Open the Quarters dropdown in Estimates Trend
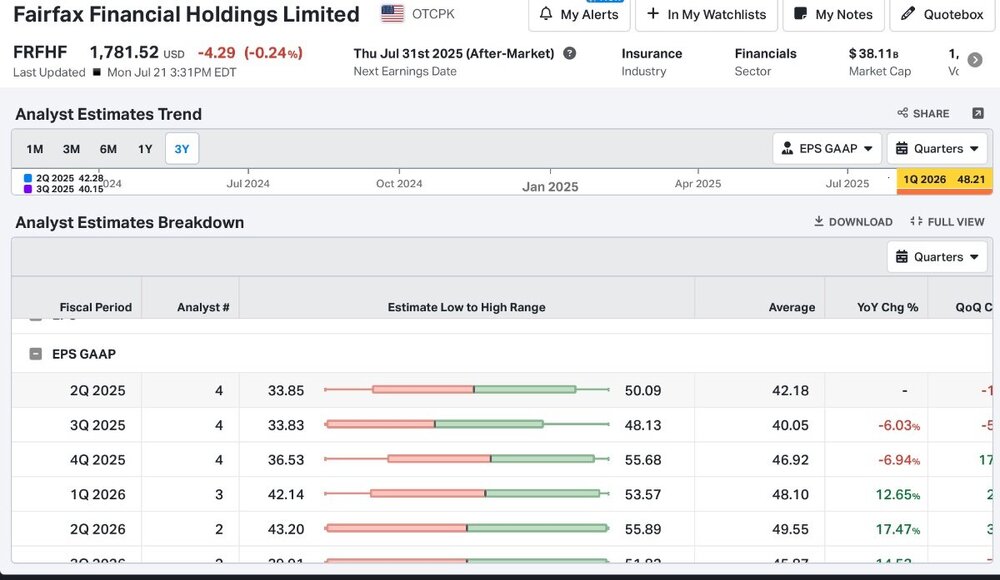 937,149
